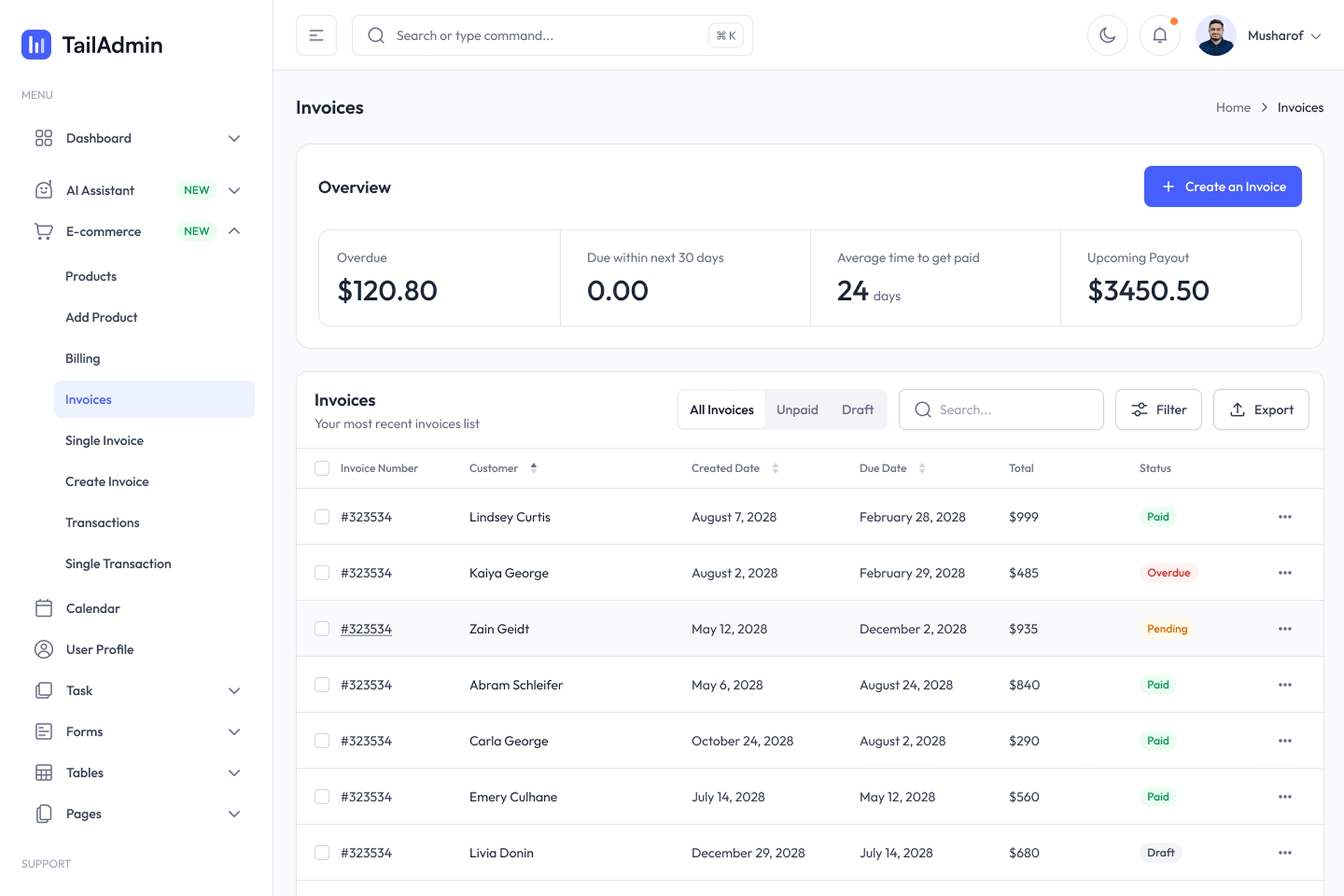Screen dimensions: 1344x896
Task: Open row actions for Abram Schleifer invoice
Action: click(x=1285, y=685)
